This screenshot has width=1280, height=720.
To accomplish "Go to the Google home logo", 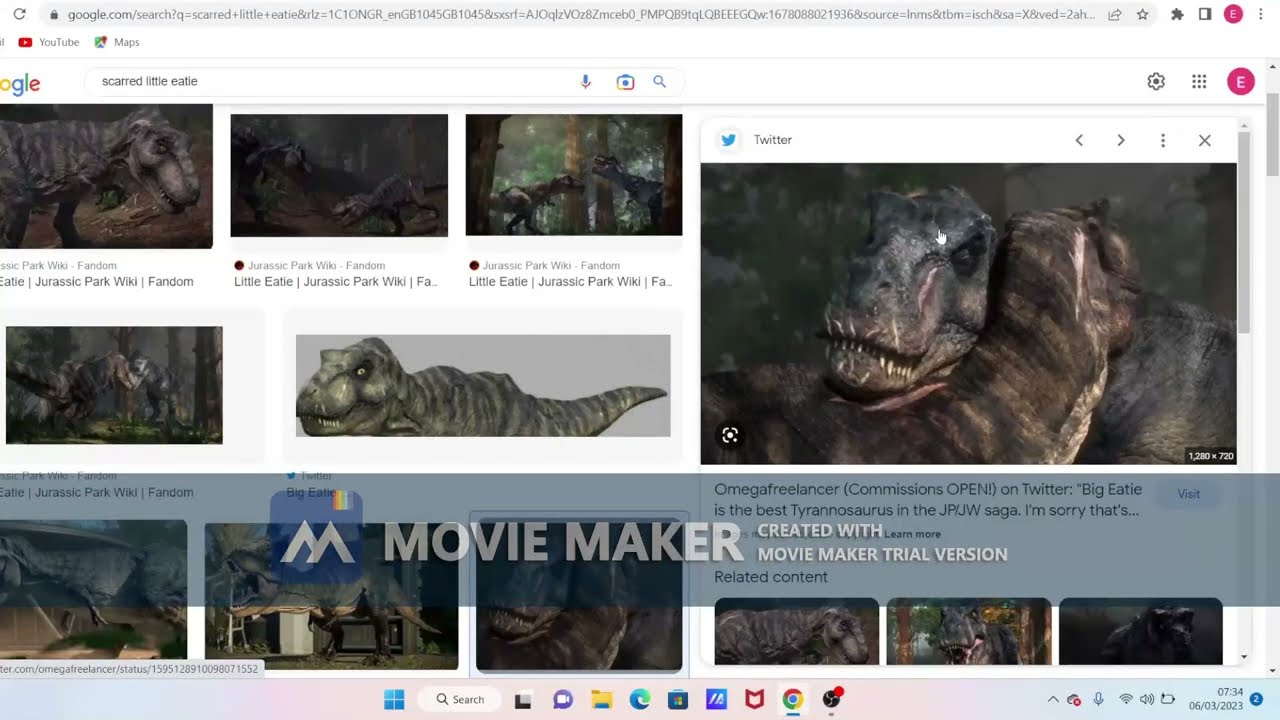I will pos(20,84).
